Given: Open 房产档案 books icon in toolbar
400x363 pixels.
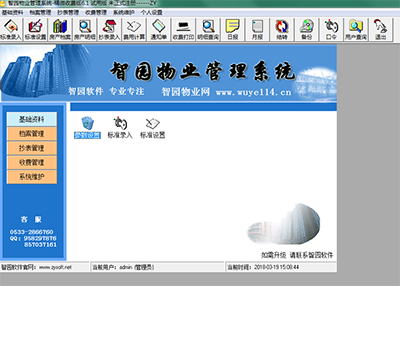Looking at the screenshot, I should (x=60, y=30).
